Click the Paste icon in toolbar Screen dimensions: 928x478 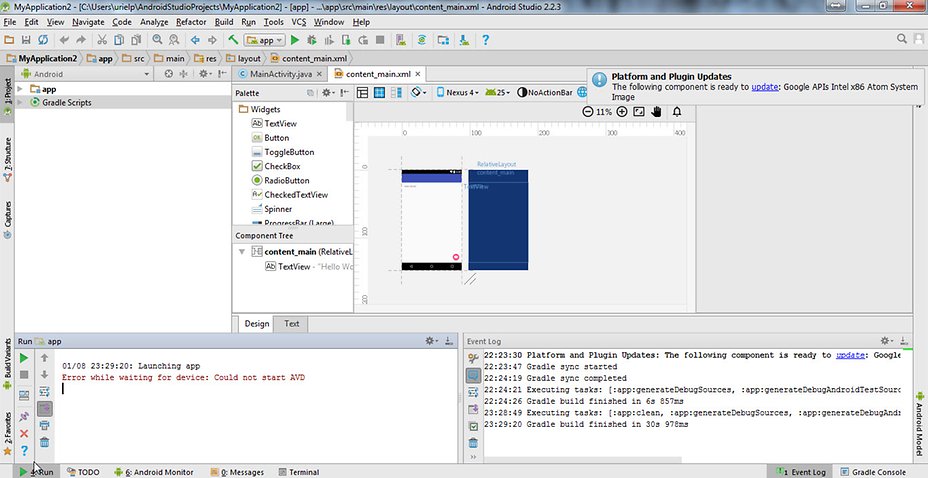(136, 40)
